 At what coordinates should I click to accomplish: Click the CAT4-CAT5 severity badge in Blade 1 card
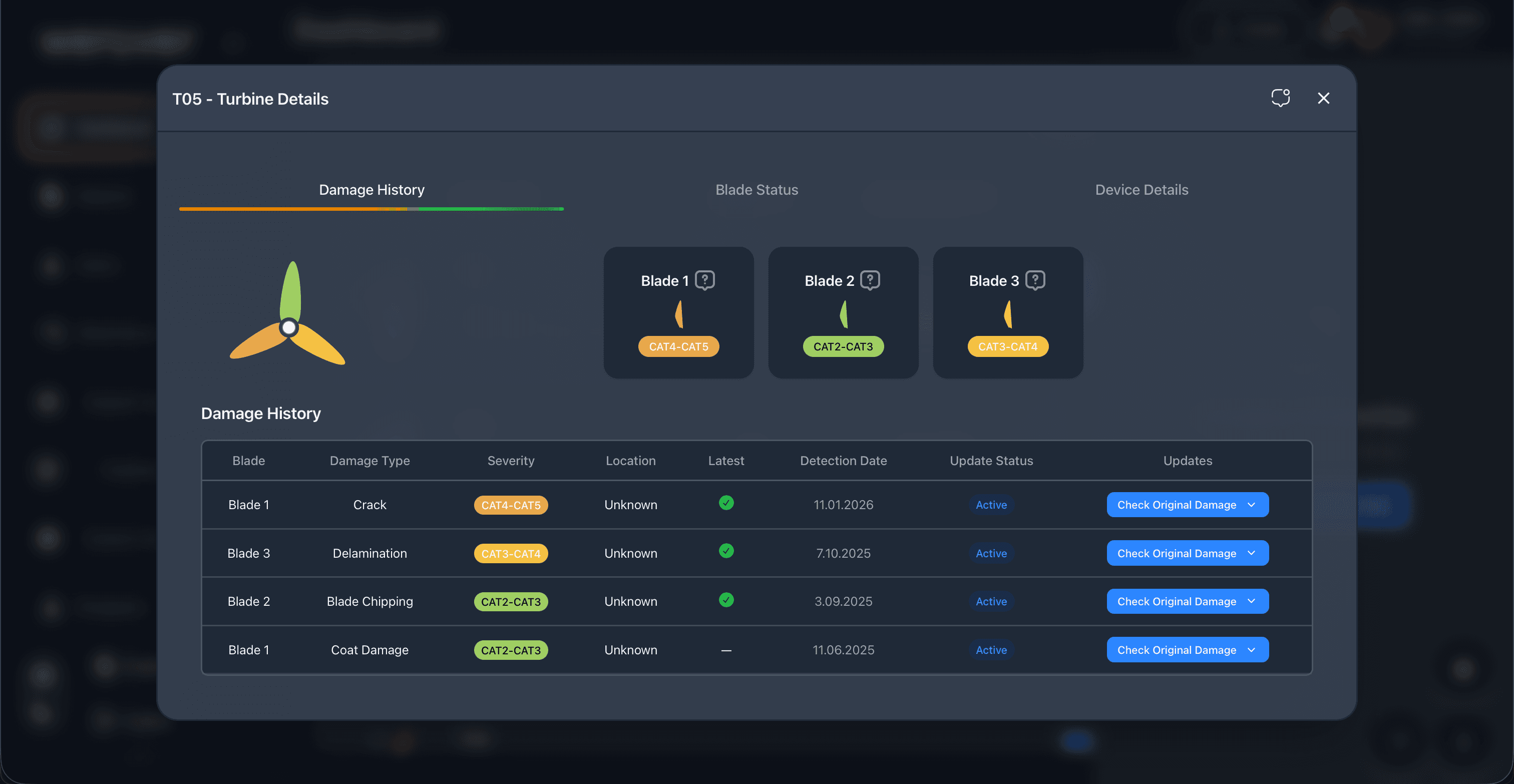point(678,347)
